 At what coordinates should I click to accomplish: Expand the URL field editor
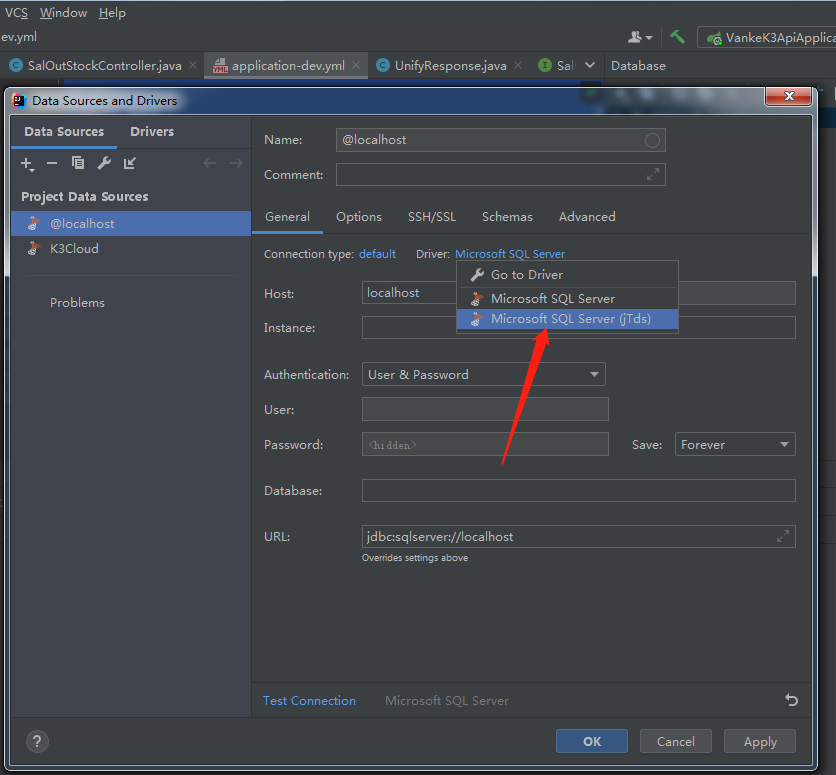[783, 536]
